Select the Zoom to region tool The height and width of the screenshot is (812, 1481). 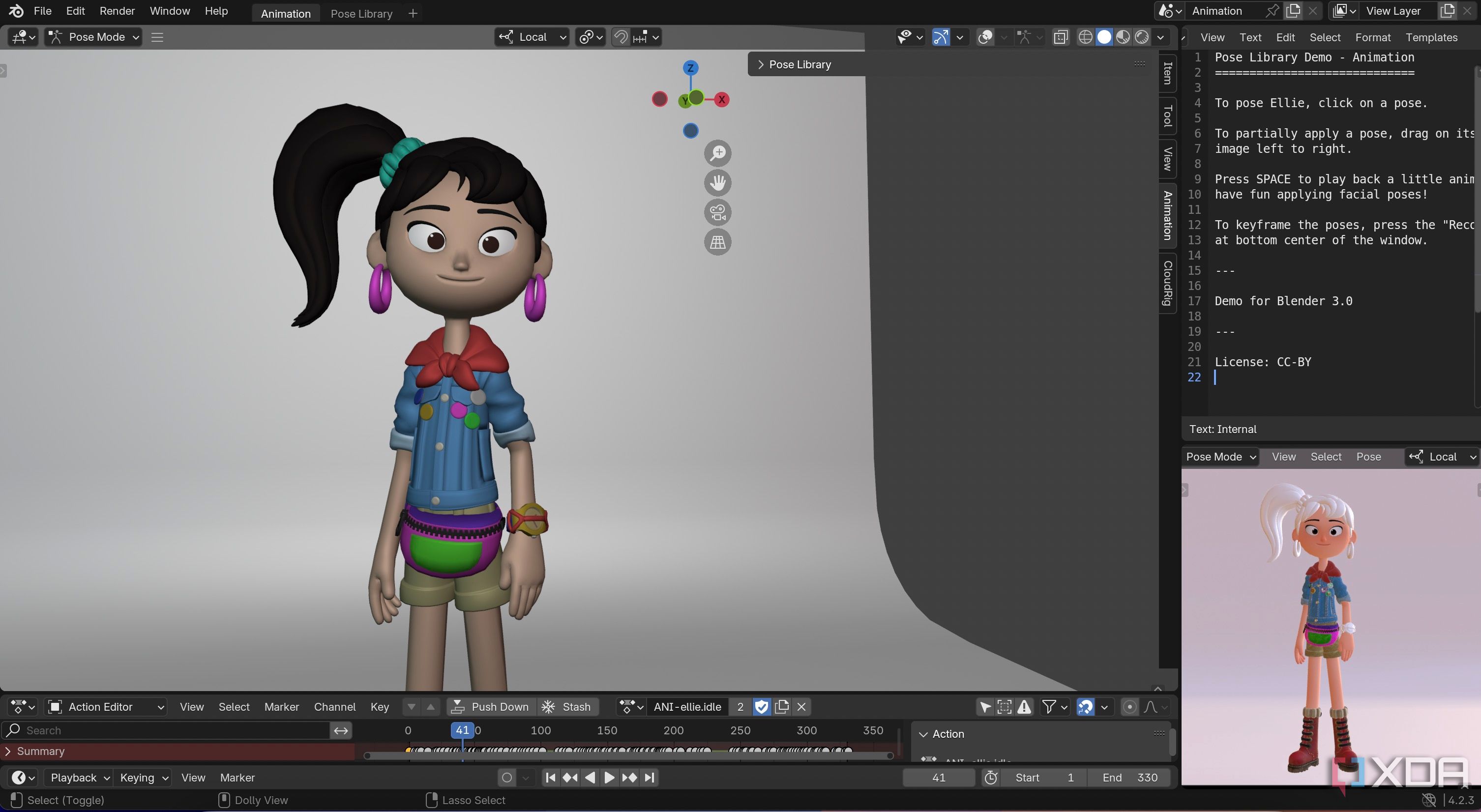(x=718, y=152)
